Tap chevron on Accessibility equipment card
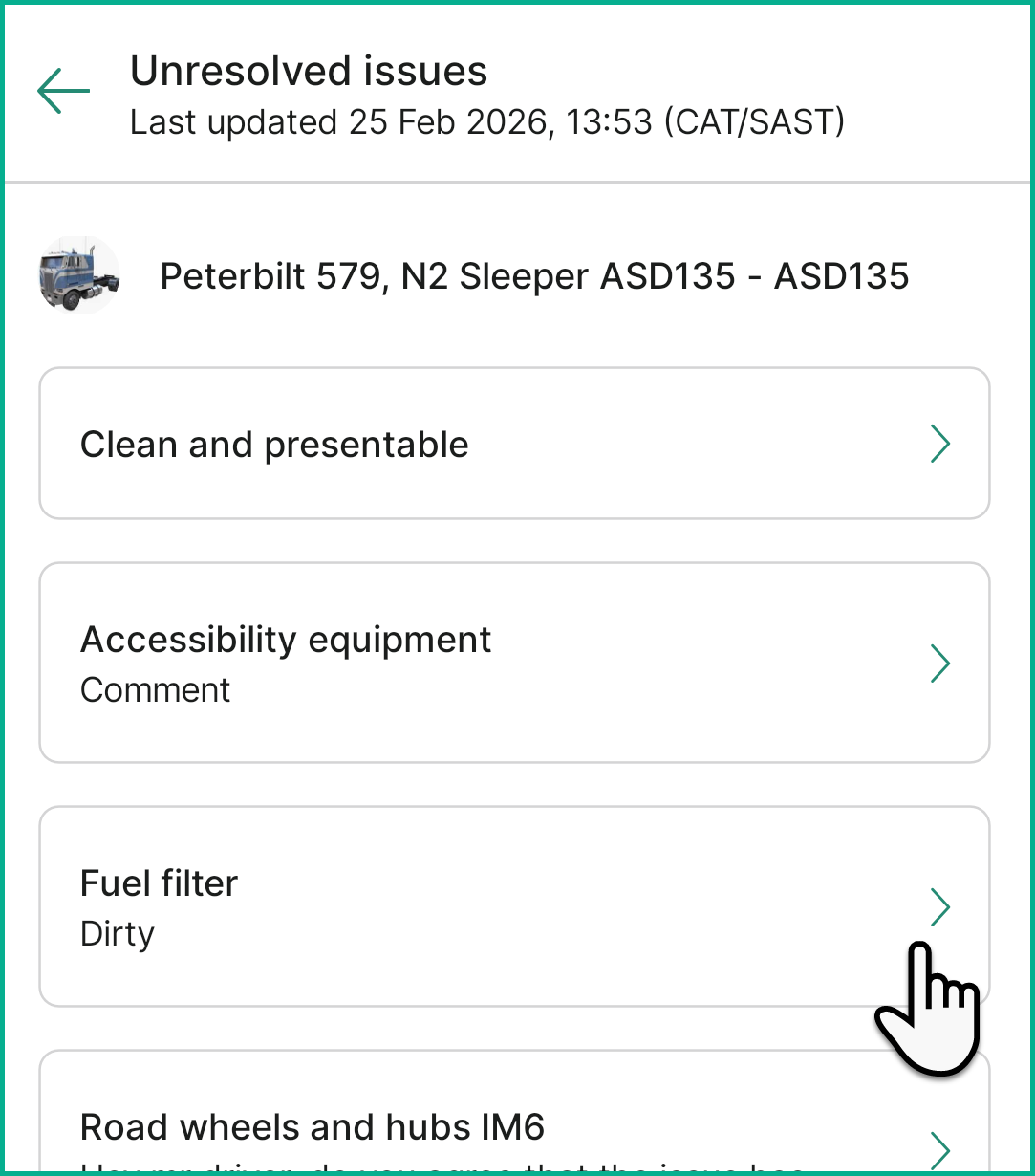The width and height of the screenshot is (1035, 1176). coord(940,664)
